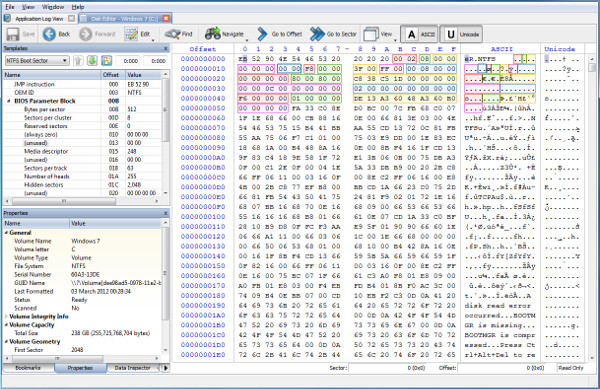This screenshot has width=600, height=389.
Task: Click the Total Size value 238 GB
Action: (x=111, y=333)
